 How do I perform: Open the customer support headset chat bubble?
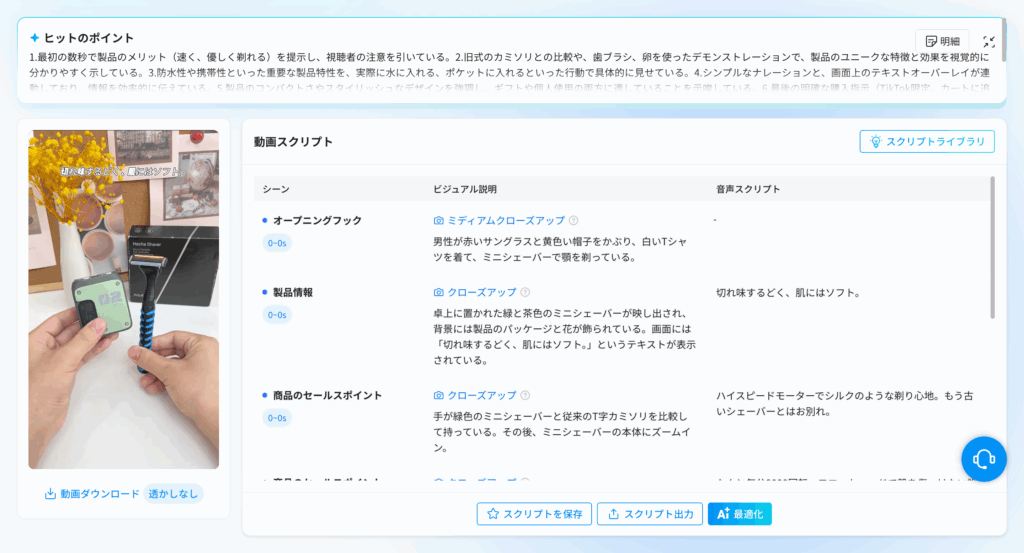point(984,459)
